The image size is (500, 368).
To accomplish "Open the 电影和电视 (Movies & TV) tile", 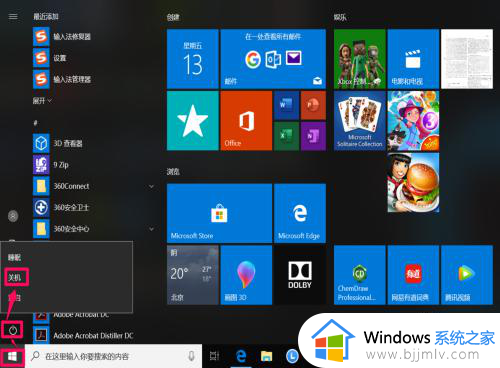I will (x=413, y=59).
